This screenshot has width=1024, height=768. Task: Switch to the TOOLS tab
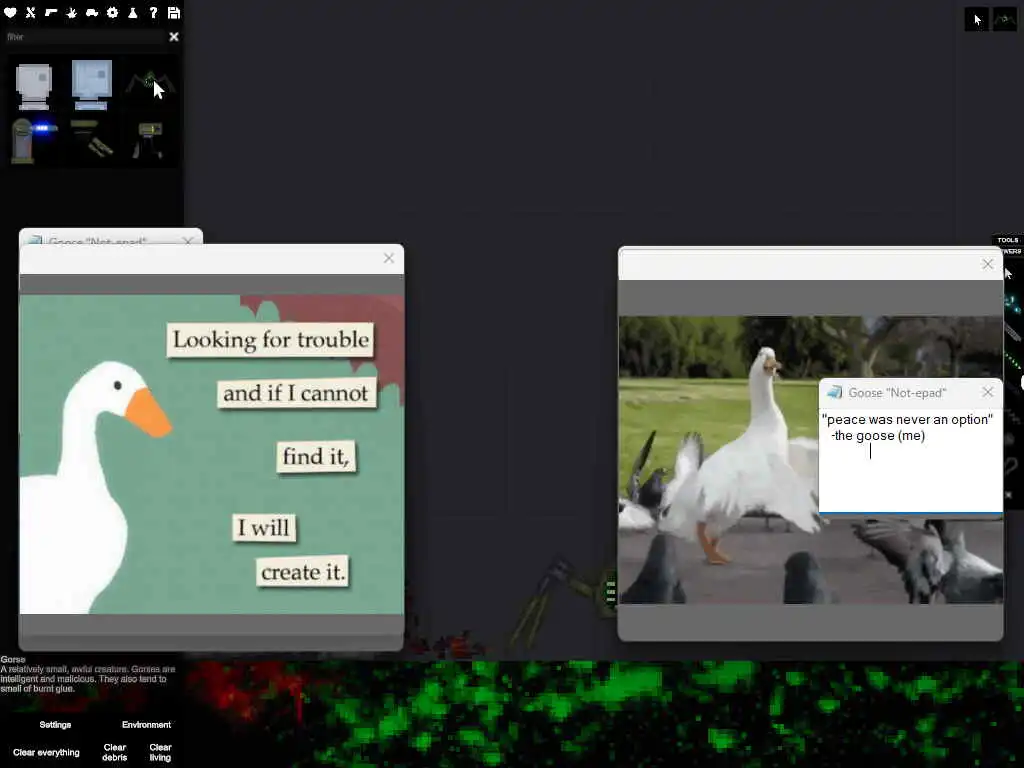tap(1008, 240)
